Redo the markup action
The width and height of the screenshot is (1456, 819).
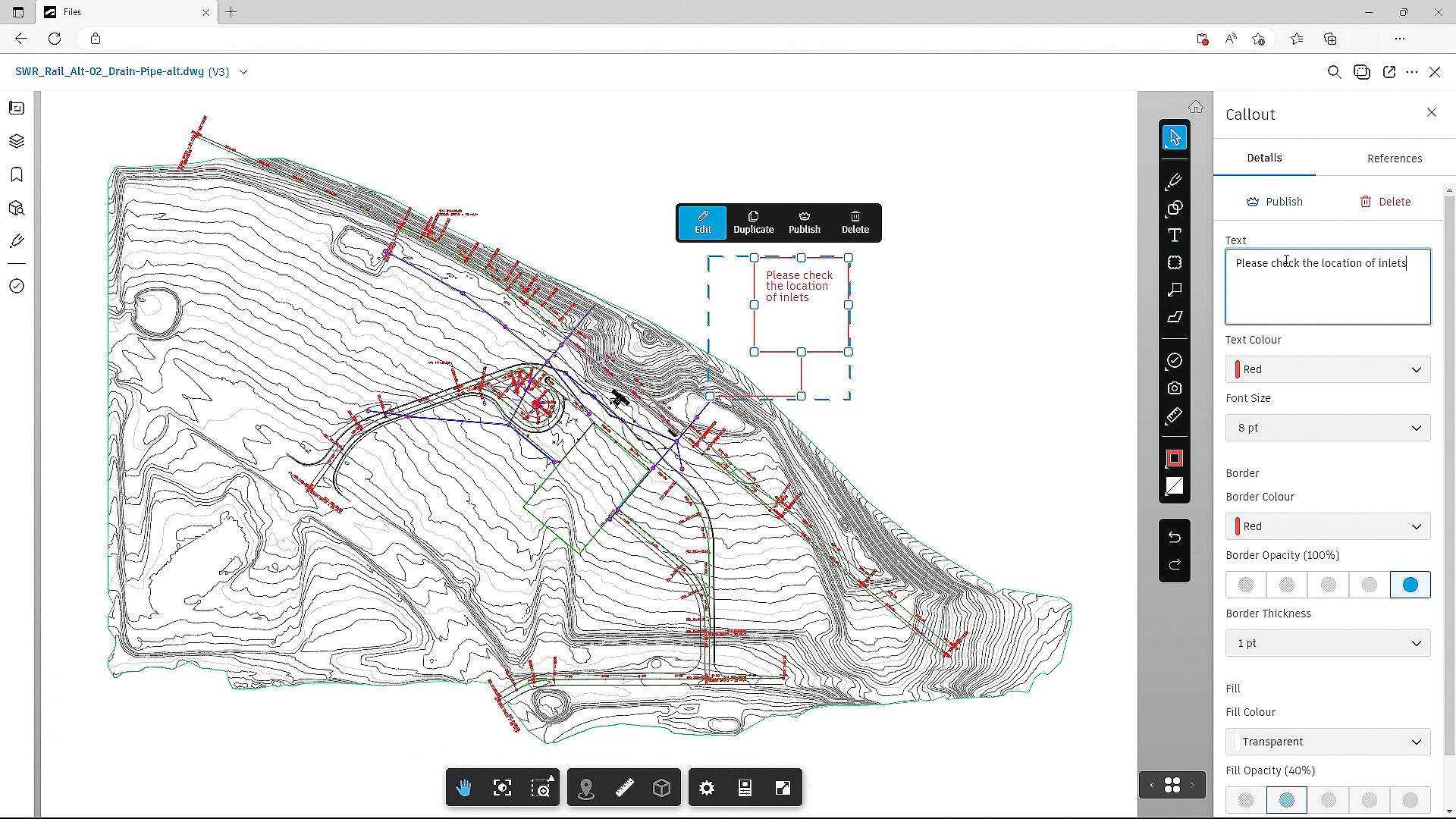coord(1175,565)
